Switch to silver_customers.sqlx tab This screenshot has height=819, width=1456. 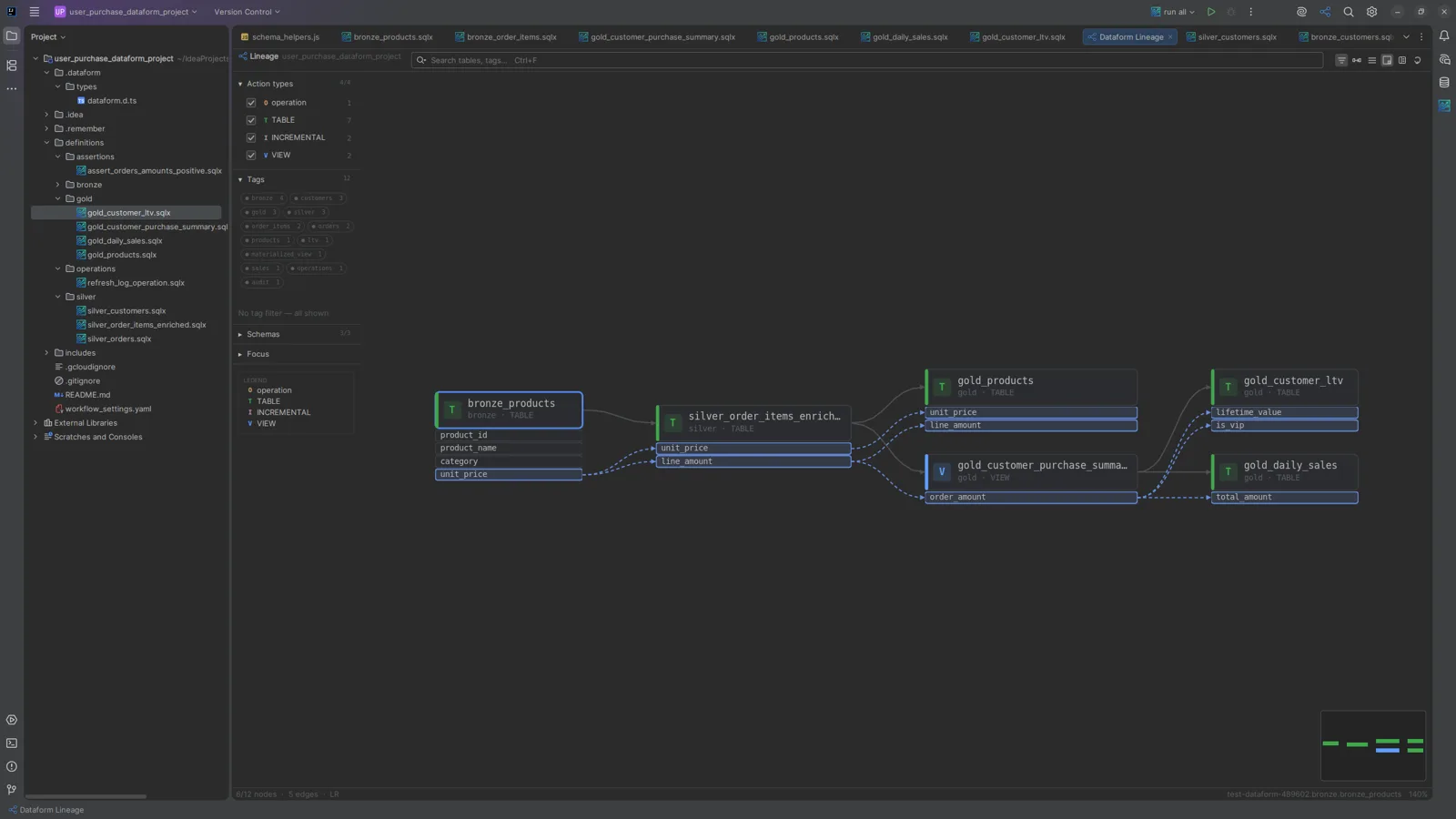(x=1231, y=37)
